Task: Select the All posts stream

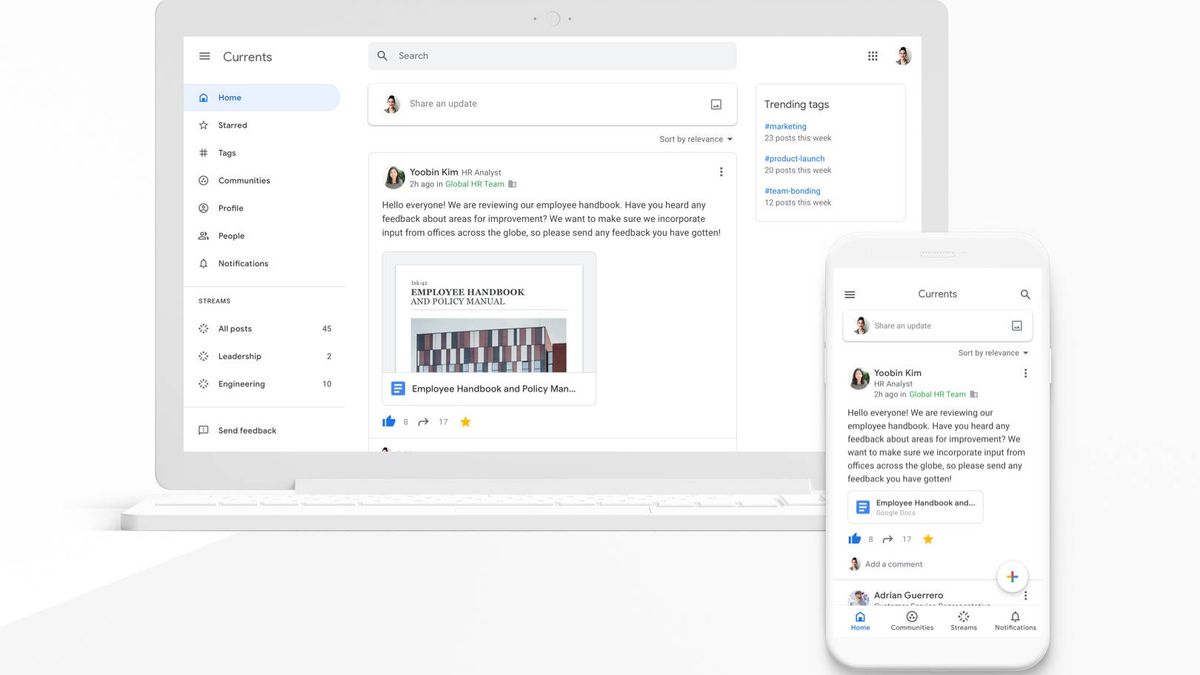Action: tap(264, 329)
